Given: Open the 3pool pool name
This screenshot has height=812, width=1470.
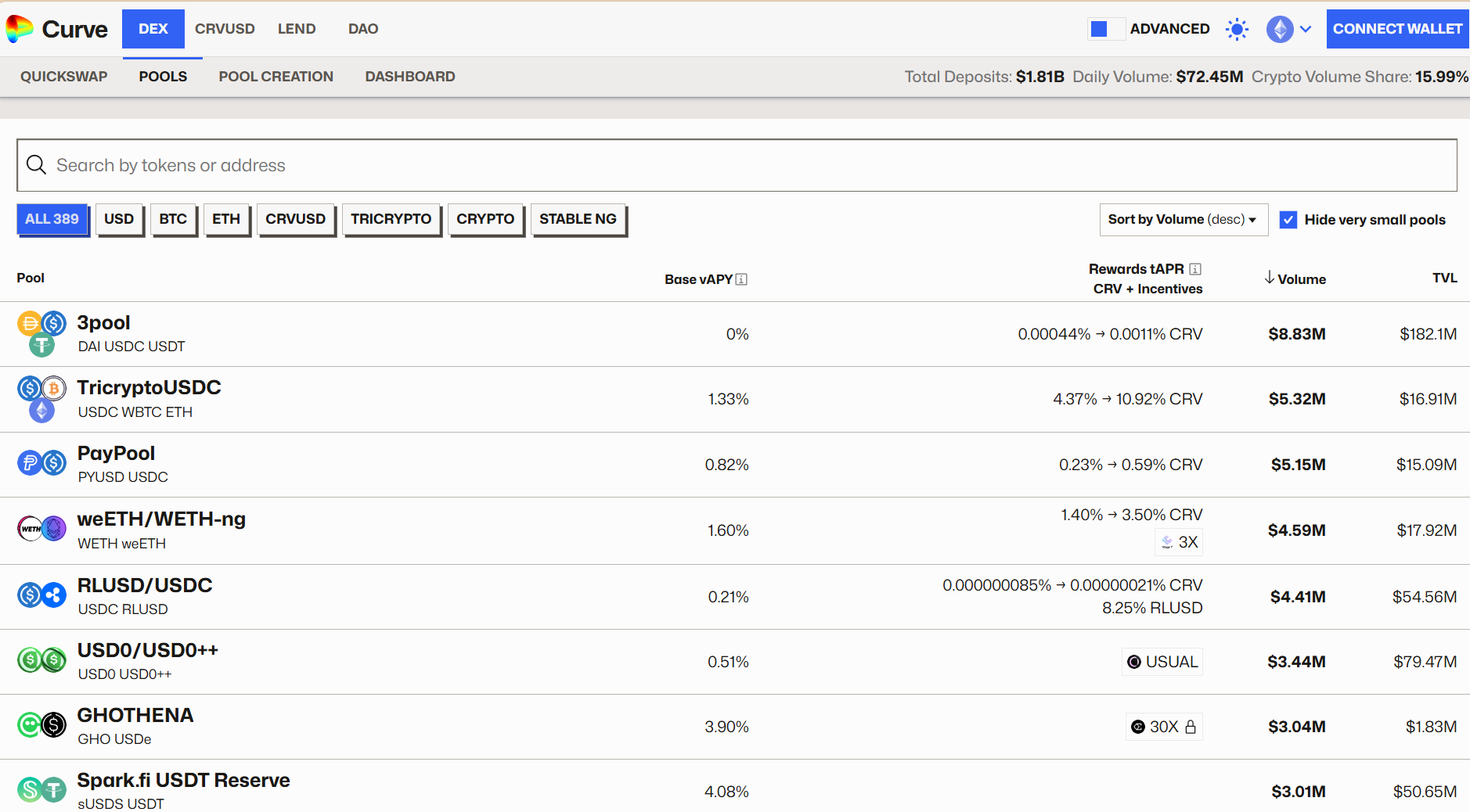Looking at the screenshot, I should click(x=103, y=322).
